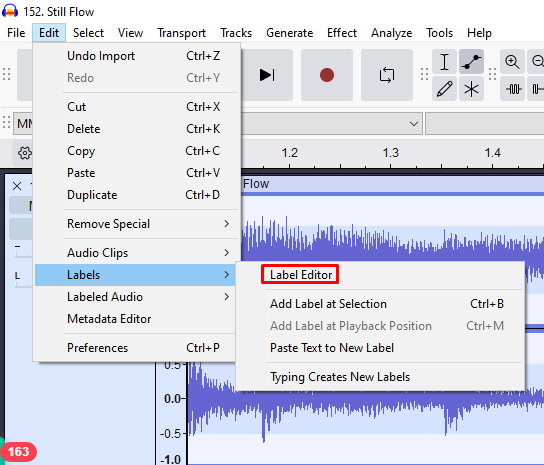Screen dimensions: 544x465
Task: Toggle Typing Creates New Labels
Action: (x=380, y=377)
